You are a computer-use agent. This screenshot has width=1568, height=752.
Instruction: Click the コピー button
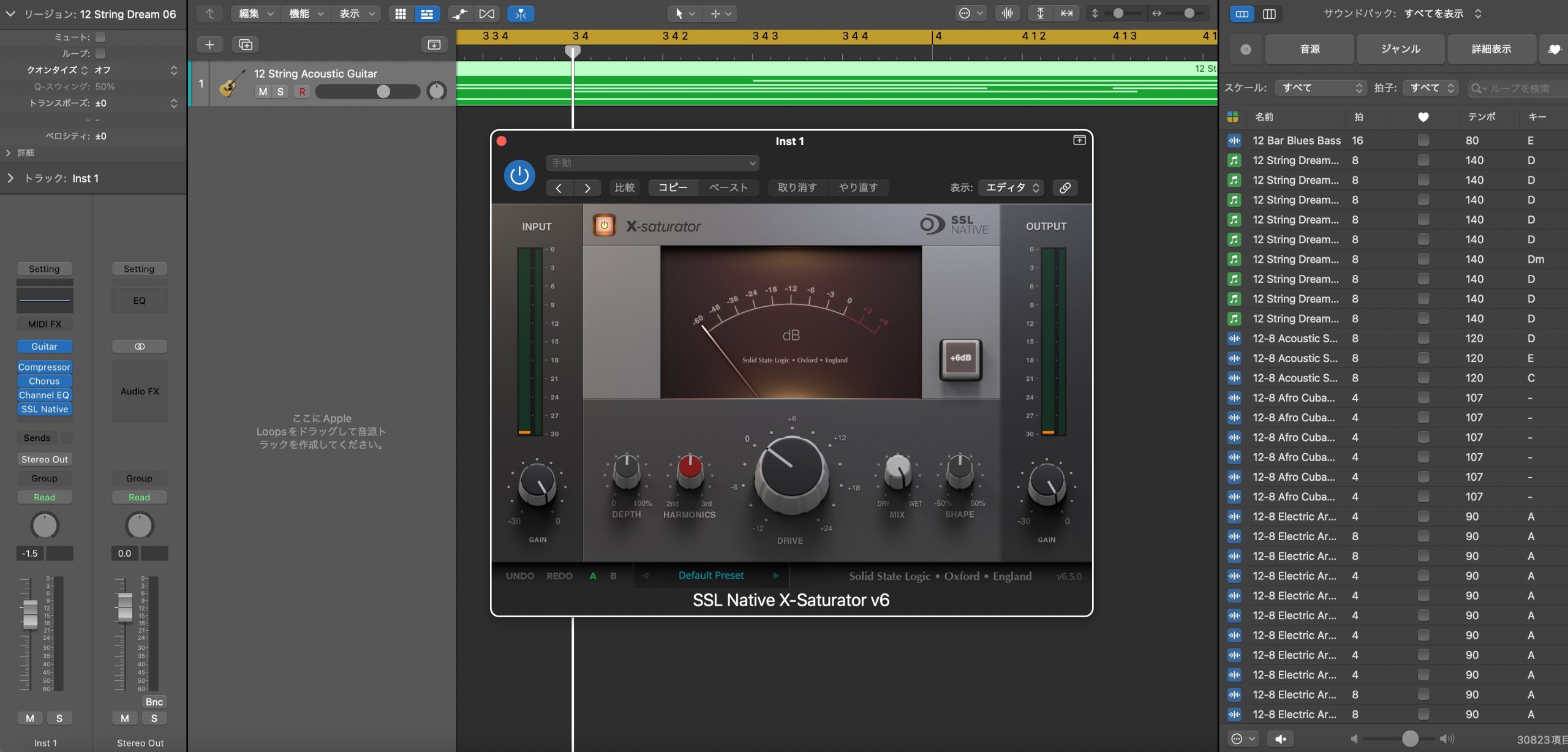pos(673,187)
